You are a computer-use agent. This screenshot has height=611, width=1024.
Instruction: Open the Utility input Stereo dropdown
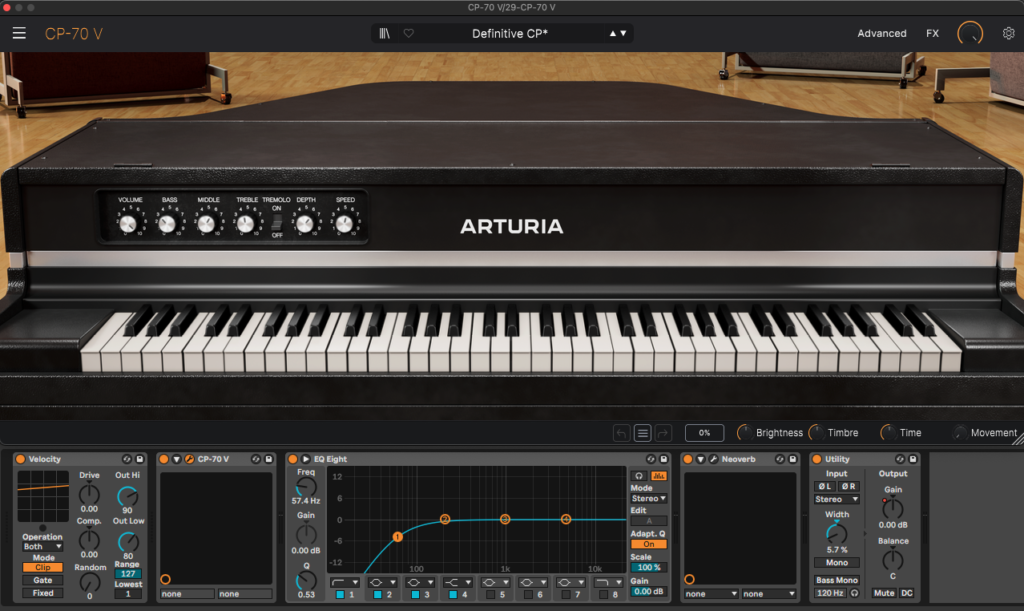coord(836,499)
